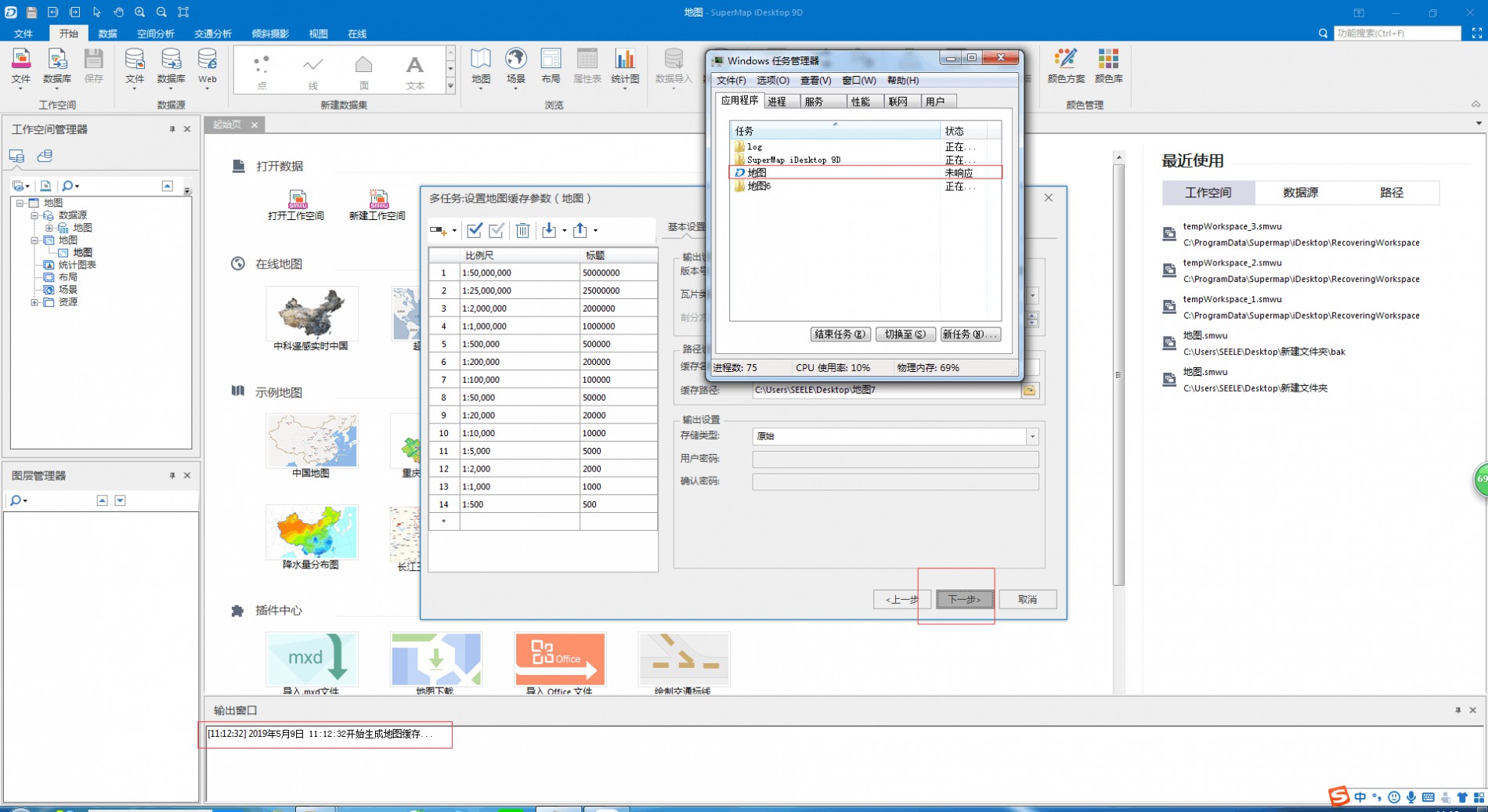Click the save icon in the title bar
Screen dimensions: 1488x812
point(31,12)
